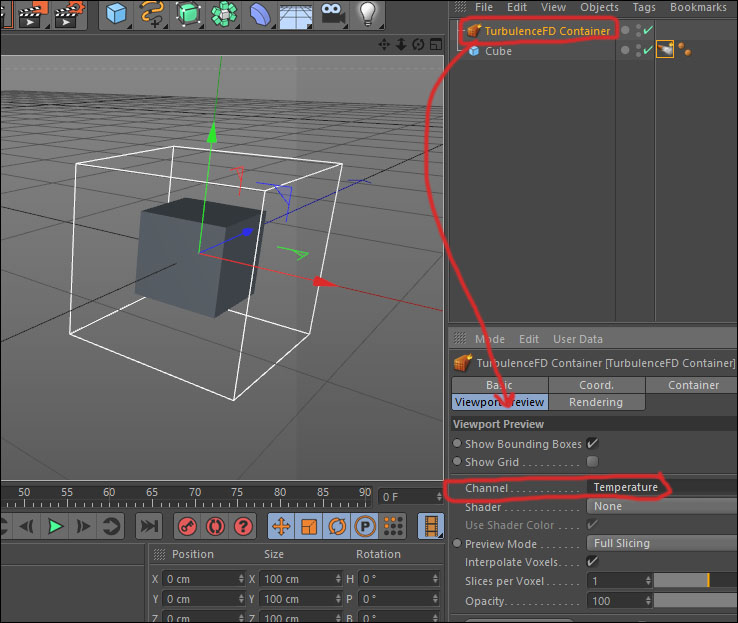Click the viewport move camera icon

pyautogui.click(x=384, y=45)
